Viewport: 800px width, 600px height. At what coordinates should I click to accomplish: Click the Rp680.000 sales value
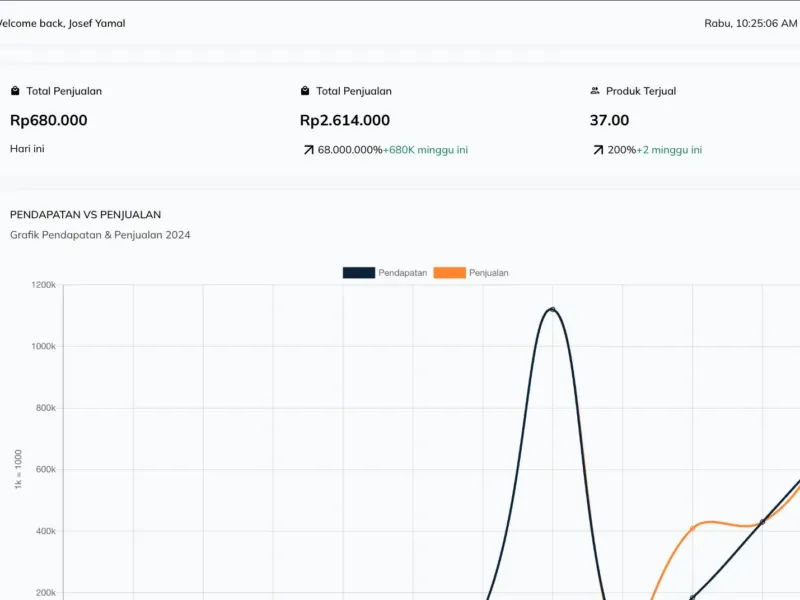pos(49,120)
